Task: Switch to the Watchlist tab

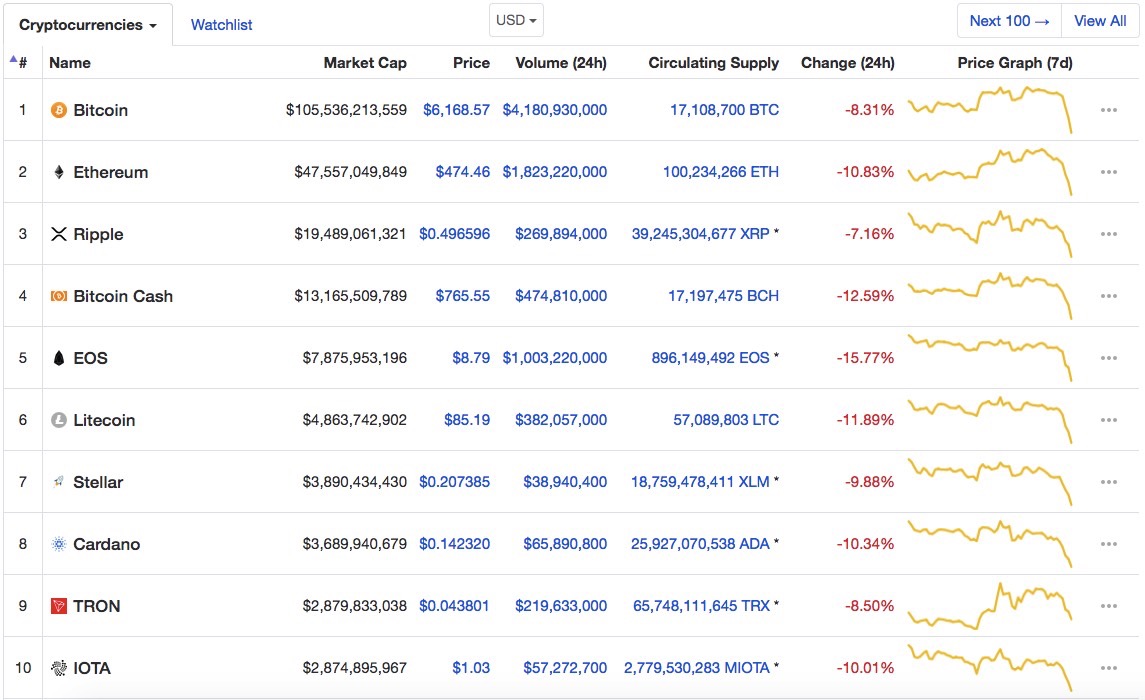Action: point(221,25)
